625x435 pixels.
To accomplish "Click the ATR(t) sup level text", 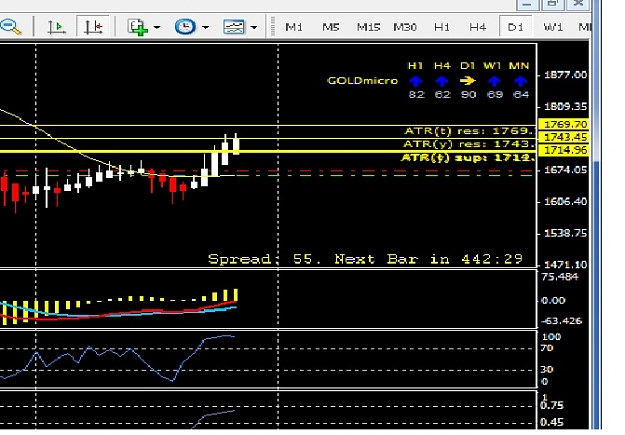I will pyautogui.click(x=467, y=158).
